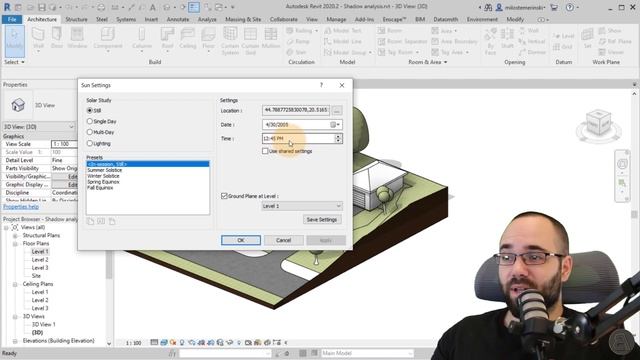Open the Level 1 ground plane dropdown
This screenshot has width=640, height=360.
pyautogui.click(x=302, y=206)
